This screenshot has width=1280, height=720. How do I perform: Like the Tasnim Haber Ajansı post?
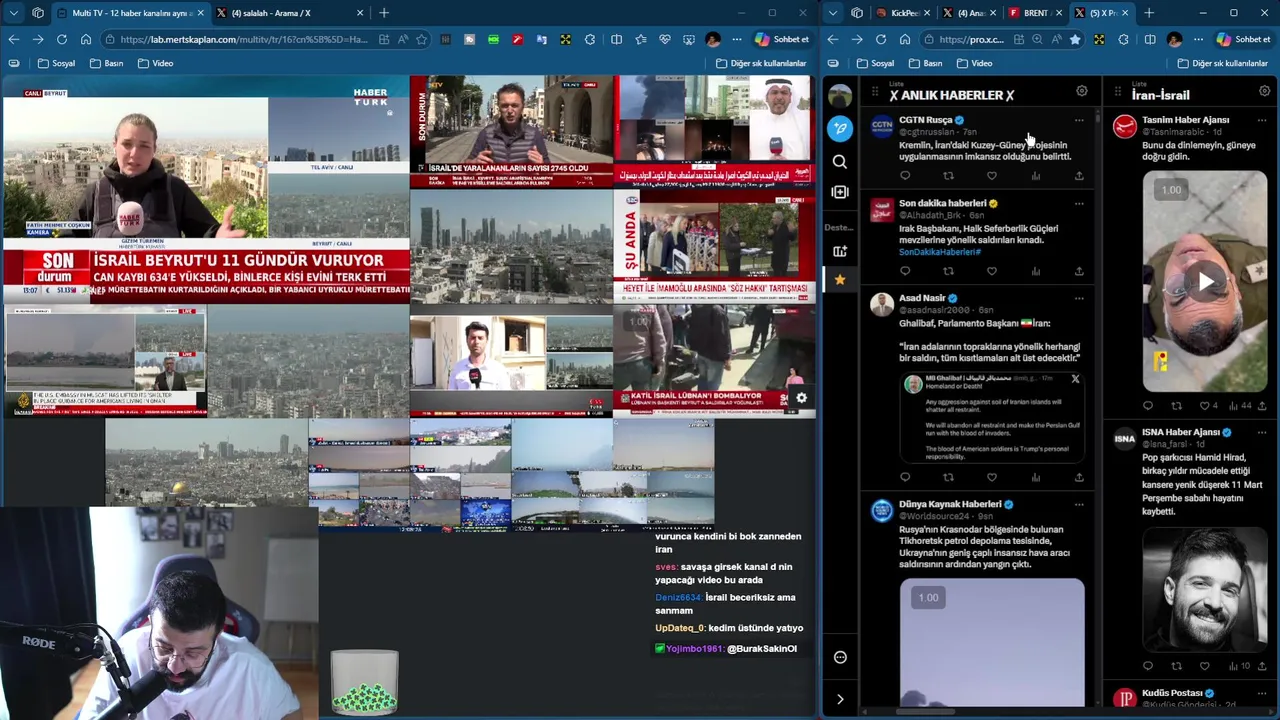tap(1204, 406)
